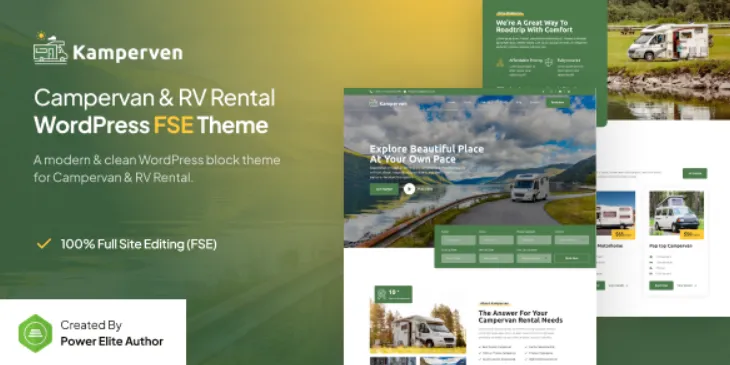Screen dimensions: 730x365
Task: Click the motorhome photo thumbnail in left card
Action: [615, 213]
